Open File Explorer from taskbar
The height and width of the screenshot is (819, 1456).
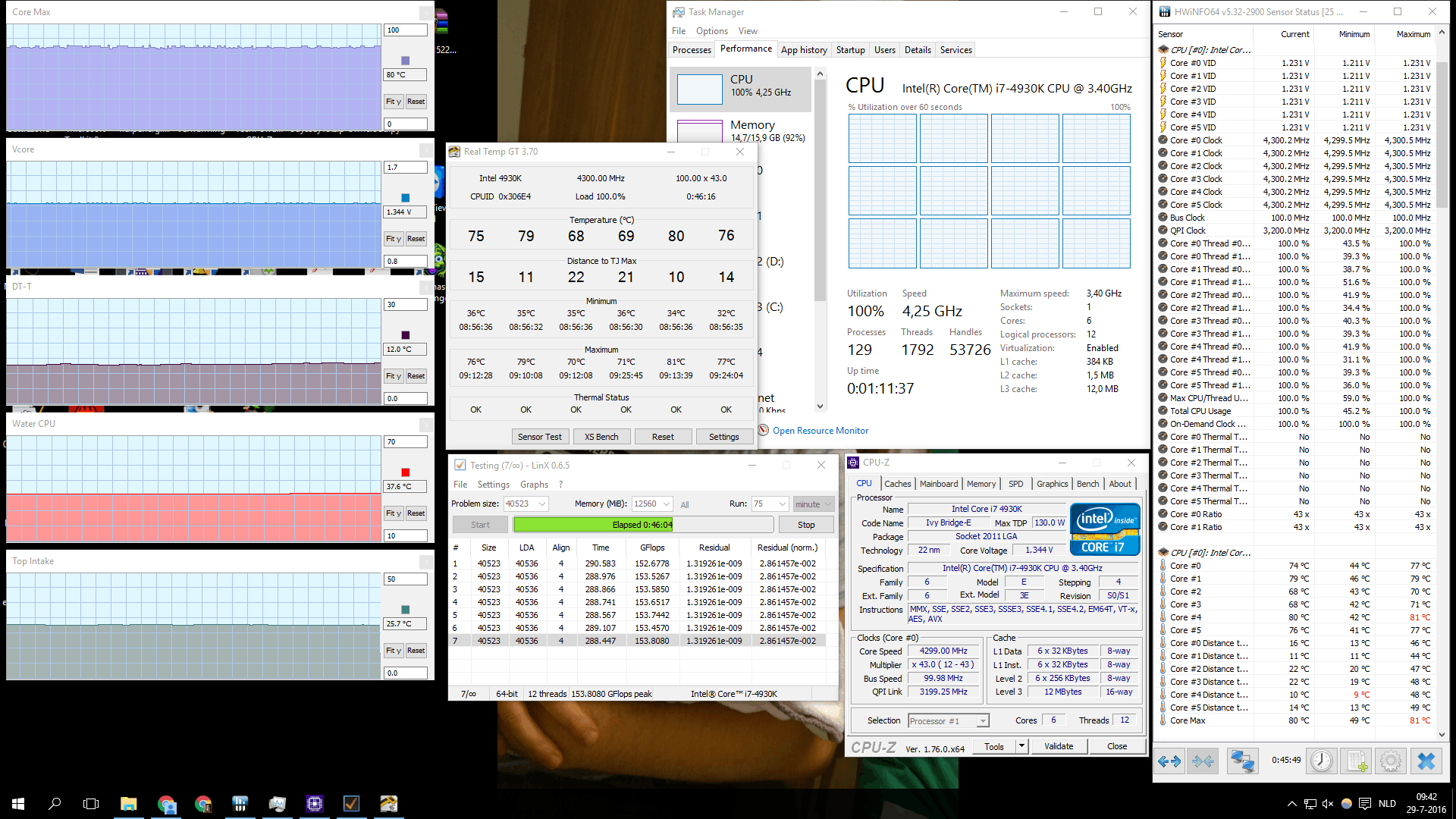pos(128,804)
